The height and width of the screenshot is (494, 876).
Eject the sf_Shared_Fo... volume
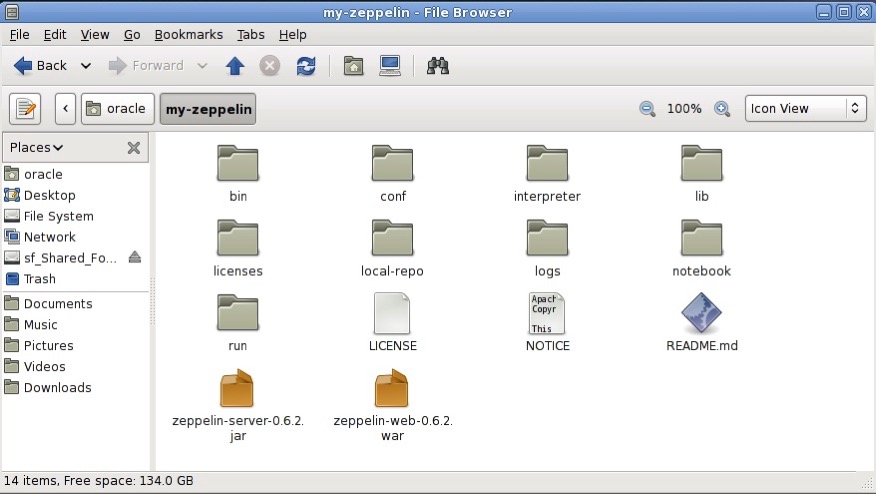click(135, 257)
